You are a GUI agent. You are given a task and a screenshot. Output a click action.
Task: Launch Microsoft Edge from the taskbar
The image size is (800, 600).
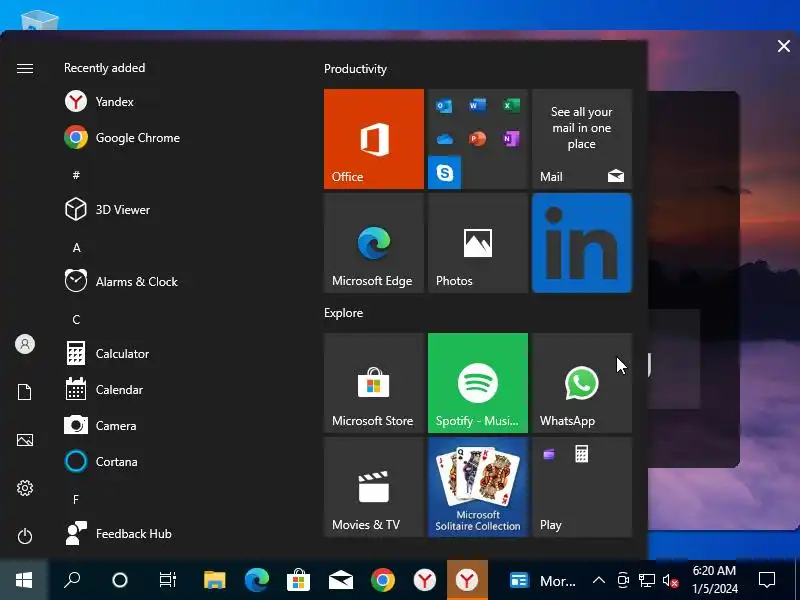coord(257,580)
